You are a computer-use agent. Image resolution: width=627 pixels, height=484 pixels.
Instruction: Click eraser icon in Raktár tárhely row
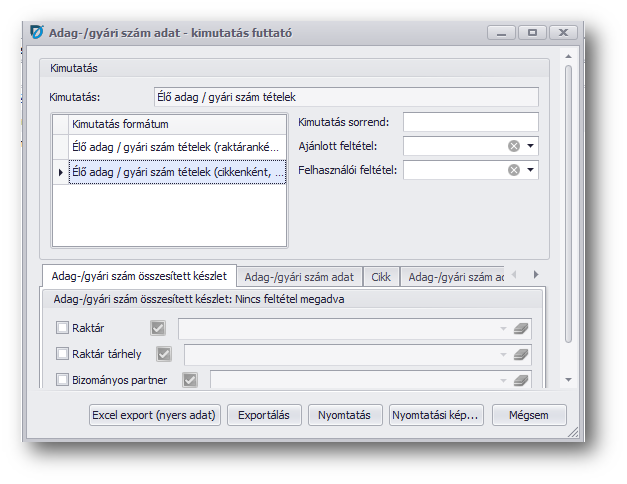[521, 354]
